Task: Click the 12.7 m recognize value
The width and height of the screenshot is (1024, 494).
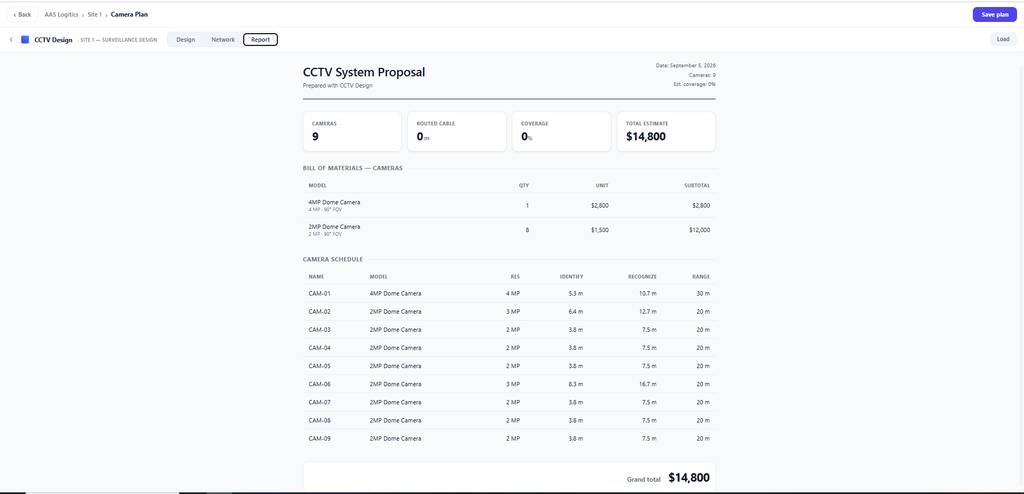Action: [x=648, y=312]
